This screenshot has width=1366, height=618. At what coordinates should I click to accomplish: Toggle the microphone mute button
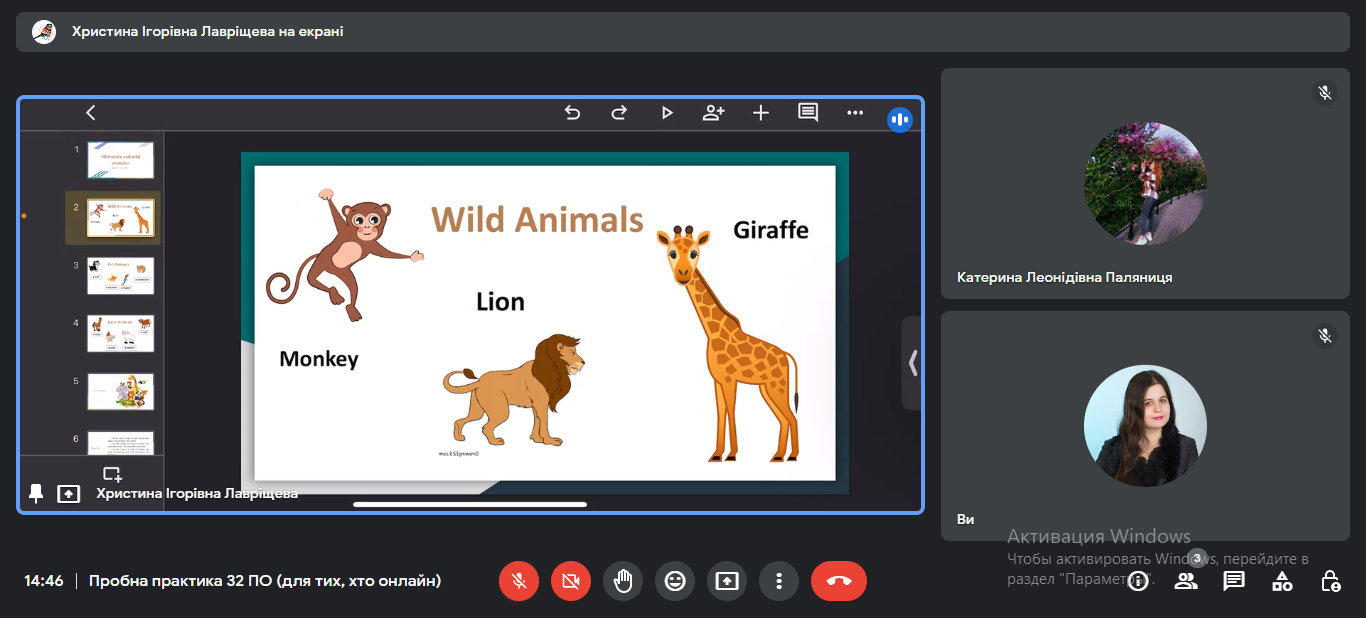point(519,581)
